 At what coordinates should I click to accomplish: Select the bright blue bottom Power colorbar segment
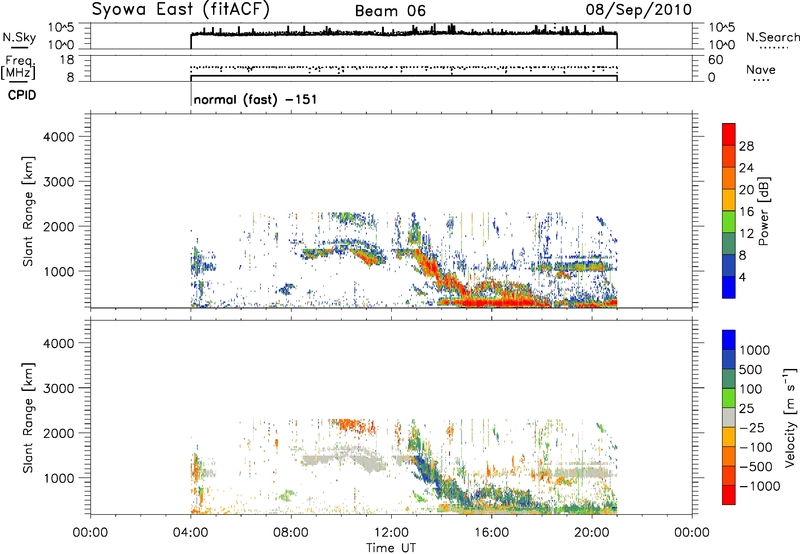(729, 288)
